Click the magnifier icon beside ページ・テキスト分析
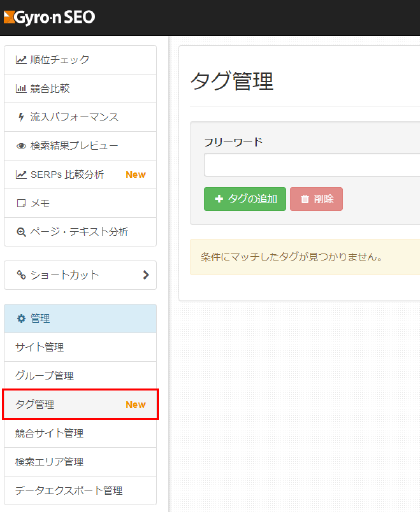 pos(21,232)
